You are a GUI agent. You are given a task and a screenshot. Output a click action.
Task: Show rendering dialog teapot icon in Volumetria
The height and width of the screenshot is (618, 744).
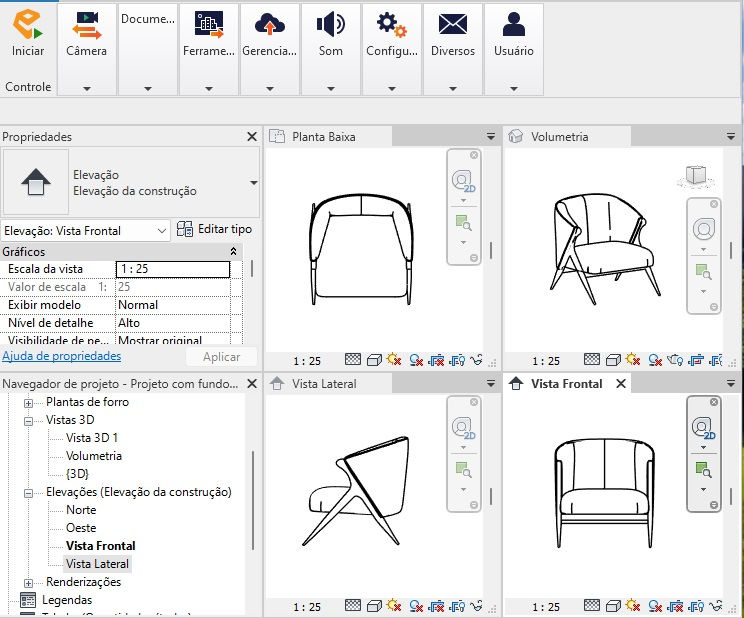(x=675, y=360)
